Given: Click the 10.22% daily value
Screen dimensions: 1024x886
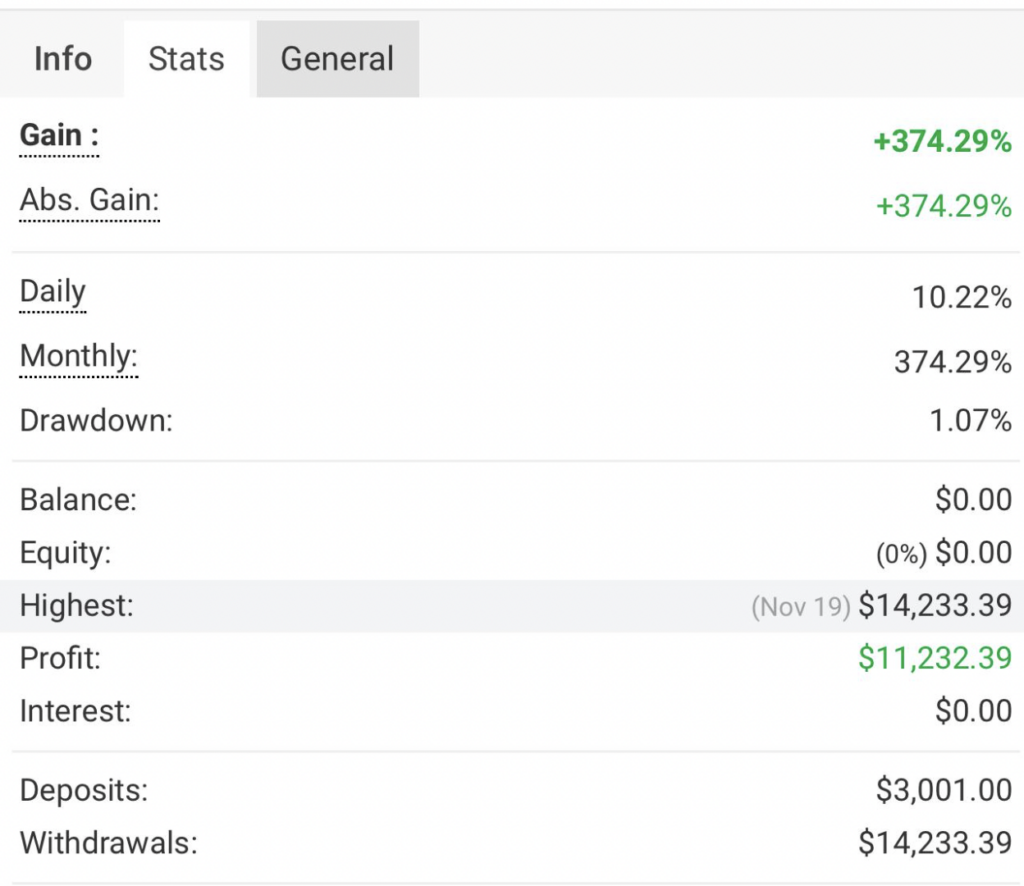Looking at the screenshot, I should pyautogui.click(x=961, y=297).
